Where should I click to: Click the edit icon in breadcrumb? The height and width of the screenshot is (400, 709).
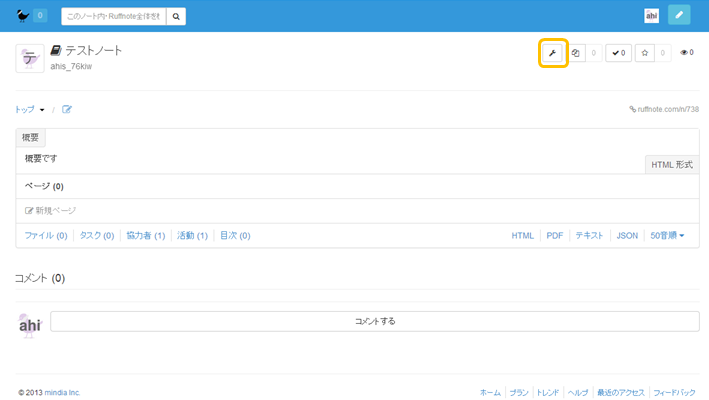67,110
